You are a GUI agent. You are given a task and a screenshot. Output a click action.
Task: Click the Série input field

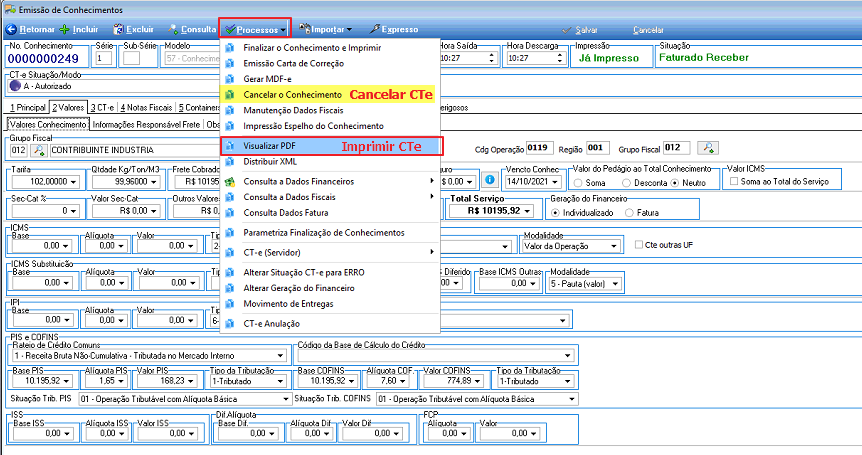103,58
